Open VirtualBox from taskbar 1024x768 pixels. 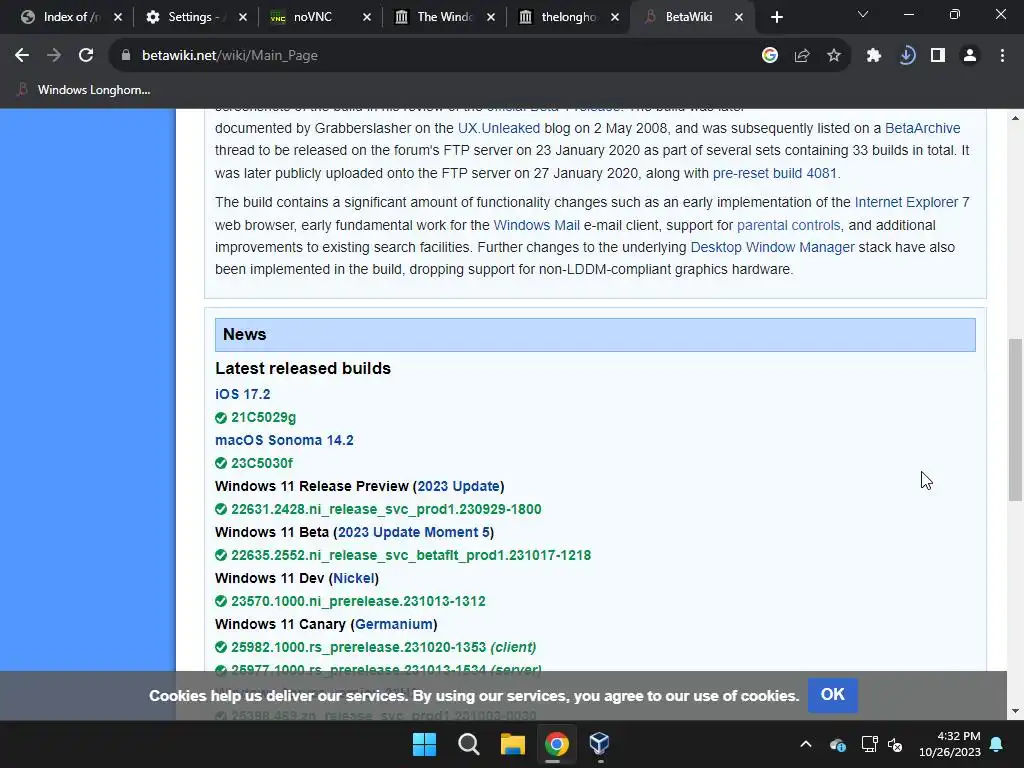599,743
